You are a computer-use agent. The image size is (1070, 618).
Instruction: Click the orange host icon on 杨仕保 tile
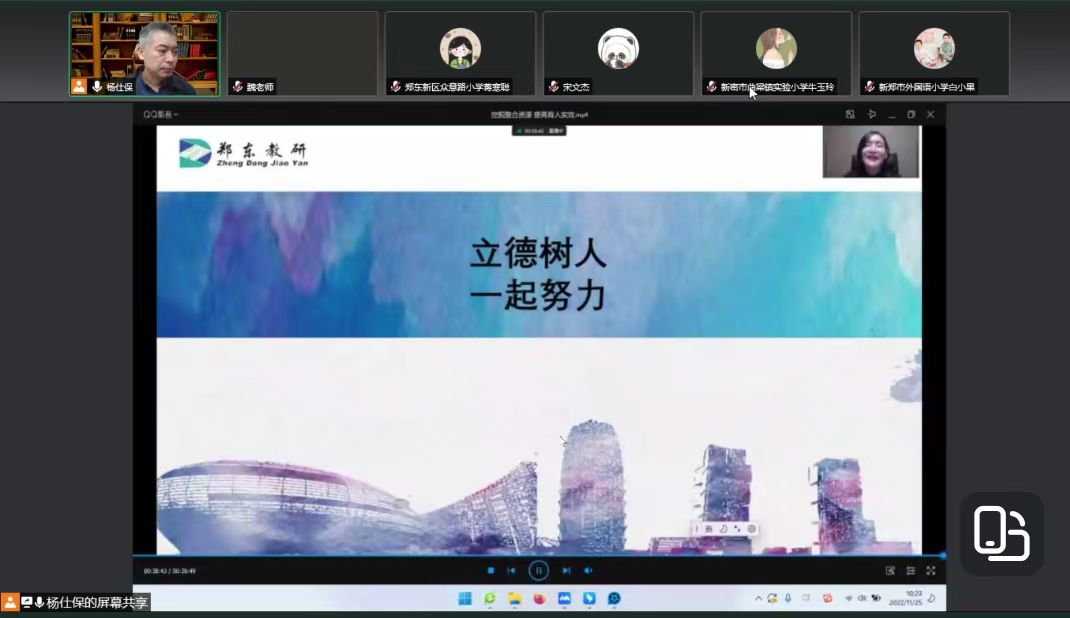79,87
